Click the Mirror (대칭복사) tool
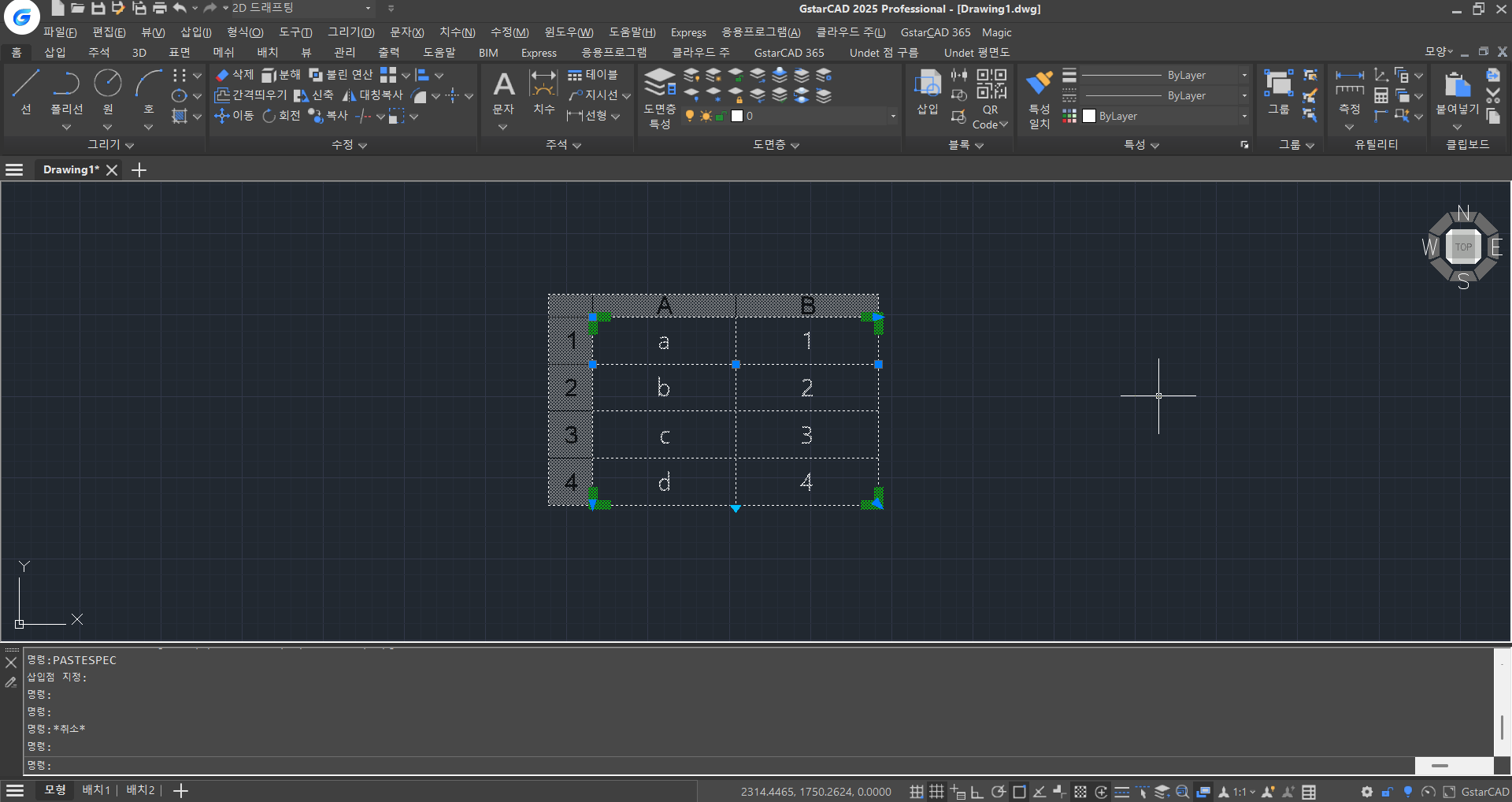 (x=372, y=95)
